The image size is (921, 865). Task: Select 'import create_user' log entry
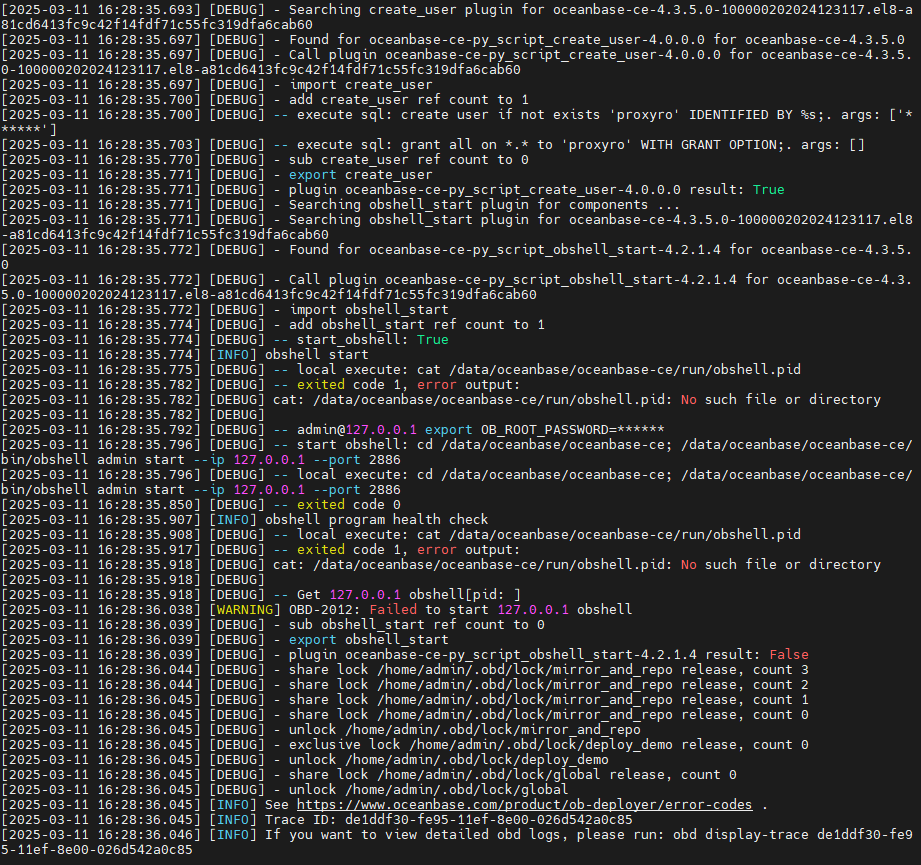(x=361, y=85)
